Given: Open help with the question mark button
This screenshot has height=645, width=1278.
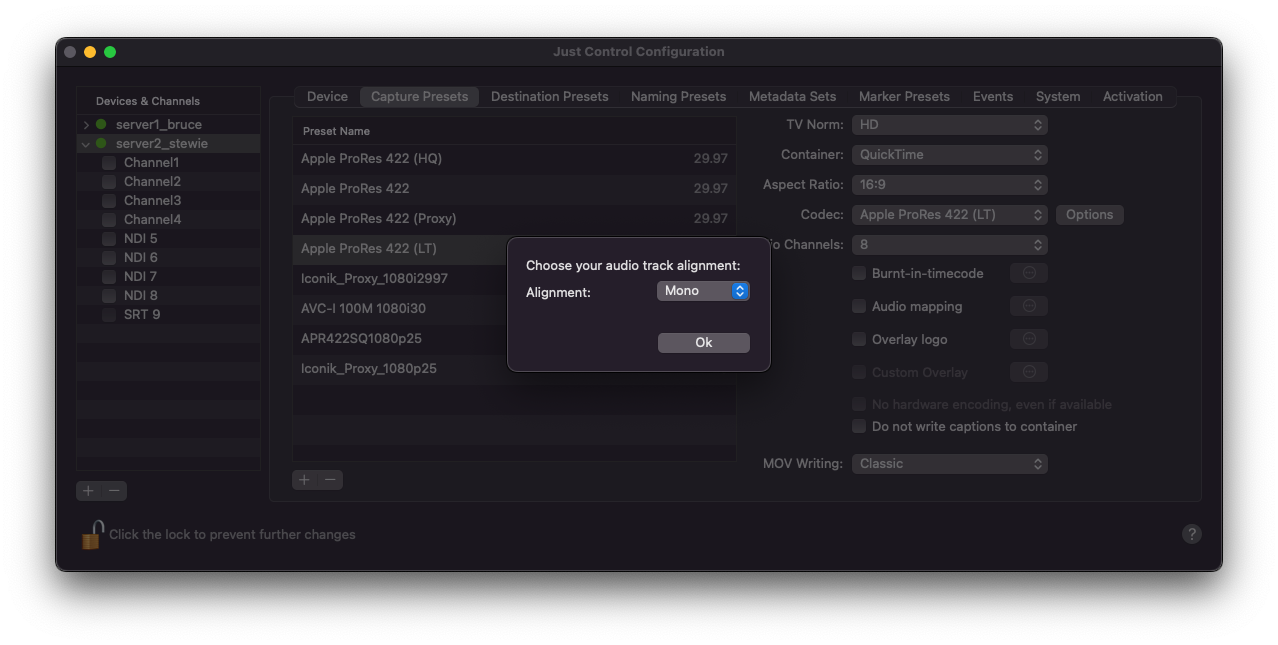Looking at the screenshot, I should pyautogui.click(x=1191, y=534).
